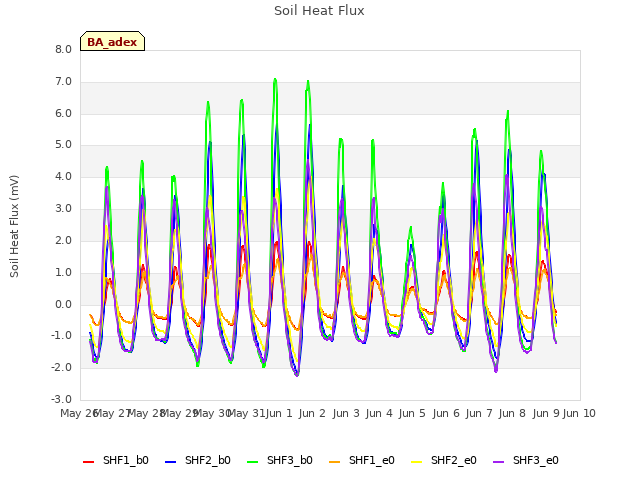Select the SHF2_e0 legend label
The height and width of the screenshot is (480, 640).
pos(454,460)
